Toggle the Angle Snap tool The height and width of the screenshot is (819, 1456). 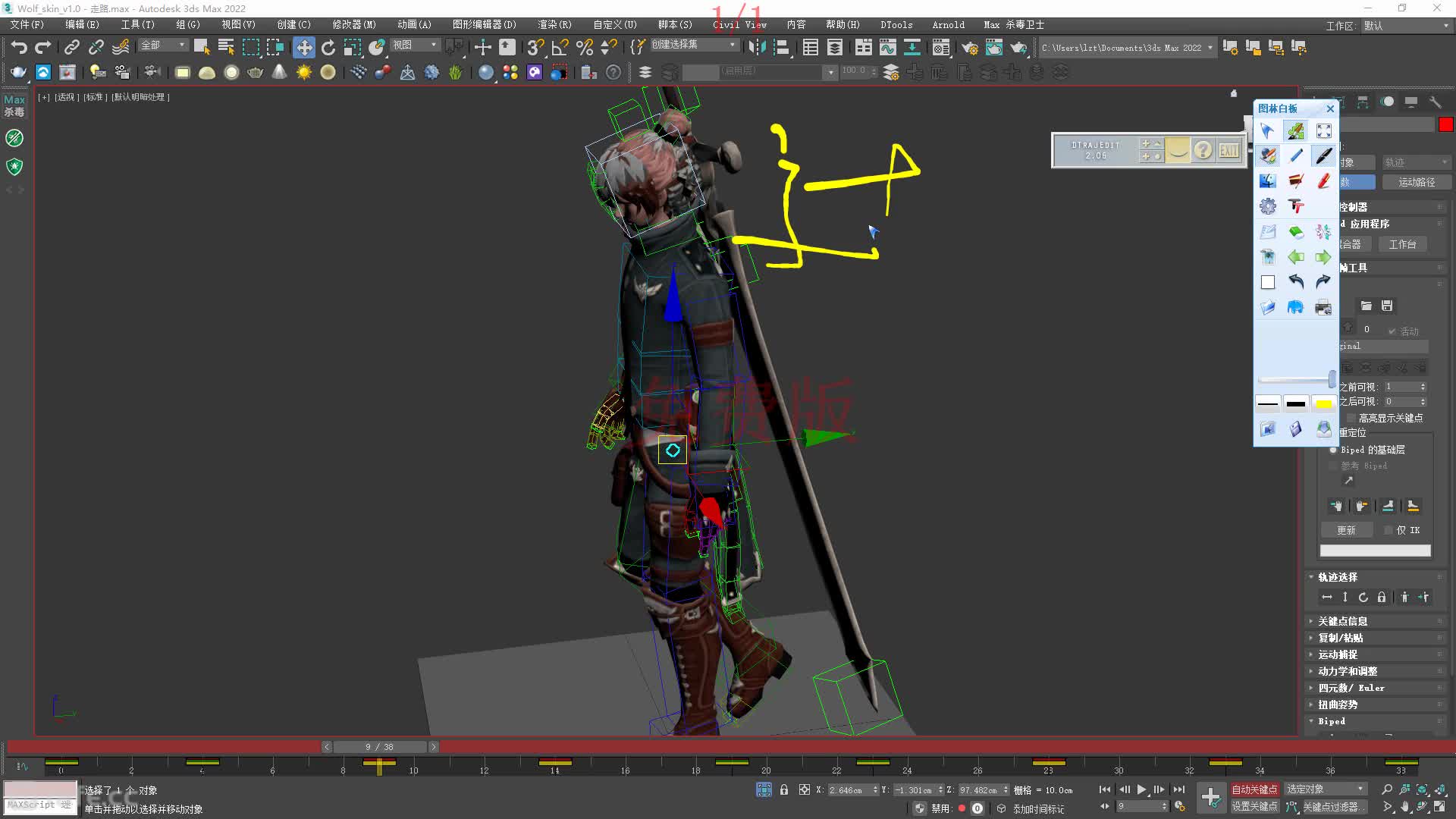(560, 47)
